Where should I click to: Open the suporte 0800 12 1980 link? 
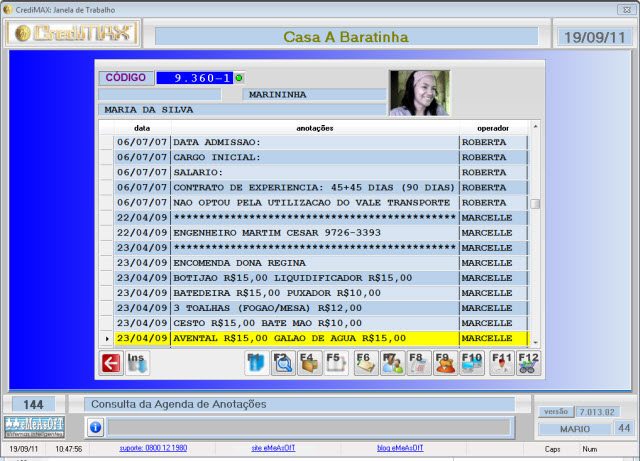[152, 450]
